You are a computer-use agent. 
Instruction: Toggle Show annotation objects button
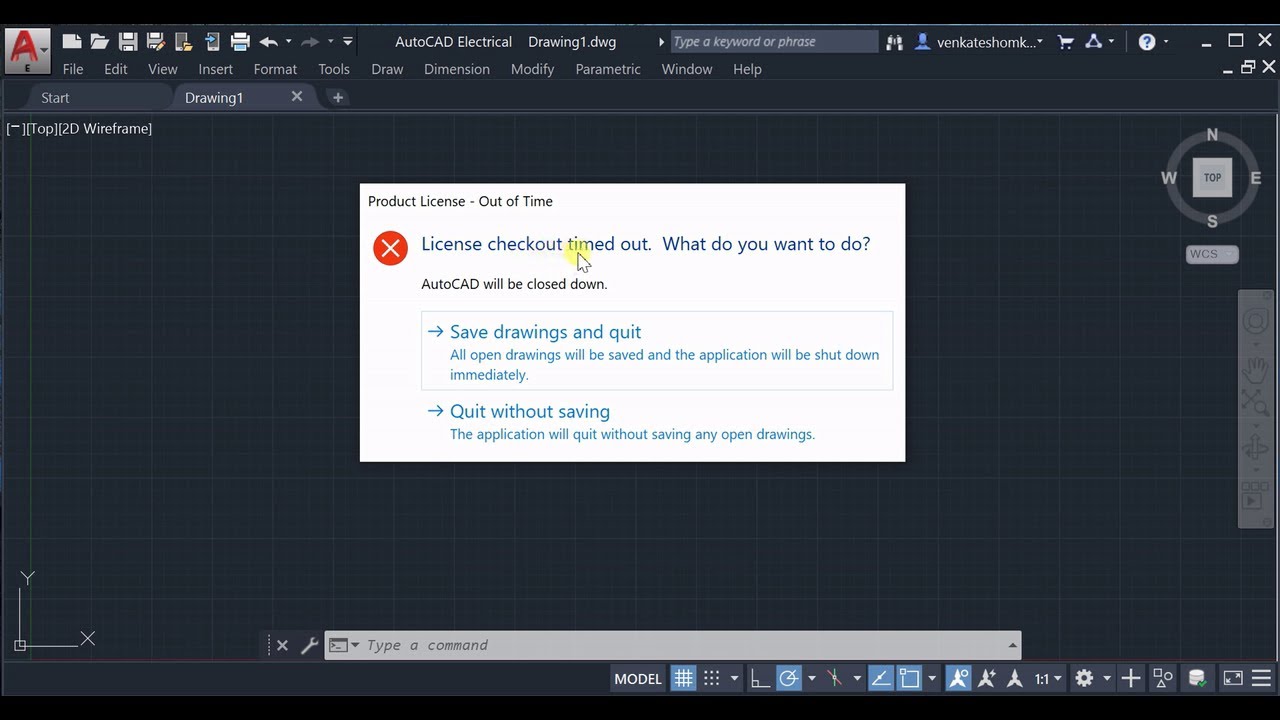pyautogui.click(x=958, y=679)
